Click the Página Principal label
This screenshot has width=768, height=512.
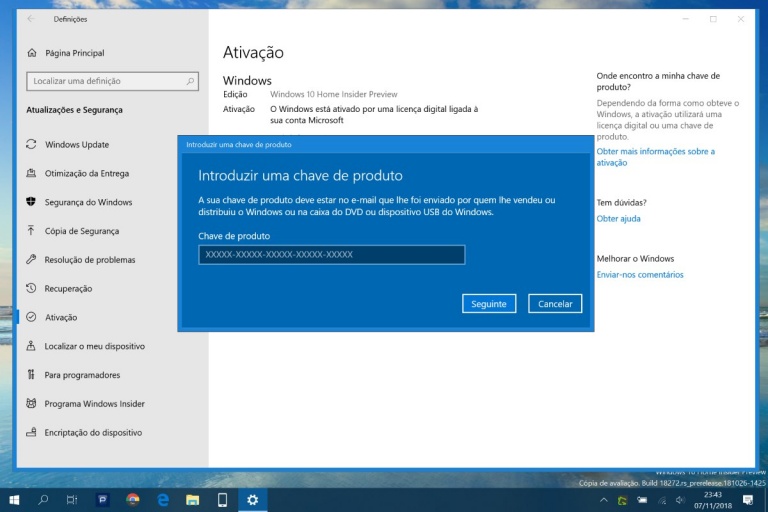click(x=74, y=53)
